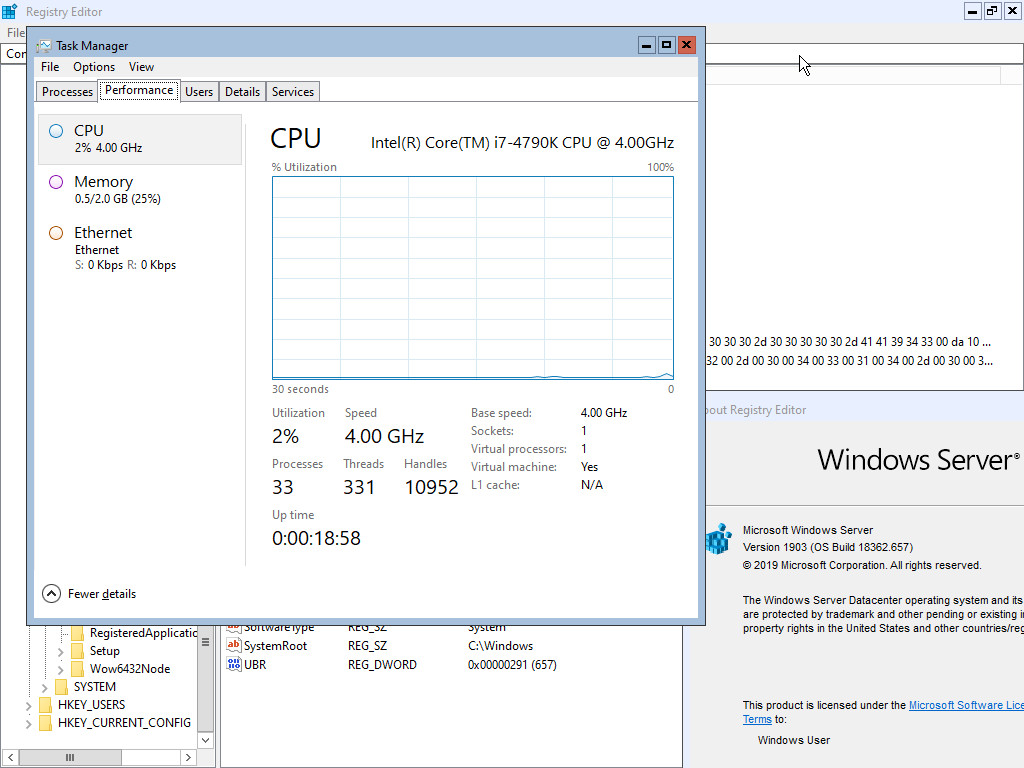Click the UBR data value "0x00000291 (657)"
Image resolution: width=1024 pixels, height=768 pixels.
[x=512, y=665]
